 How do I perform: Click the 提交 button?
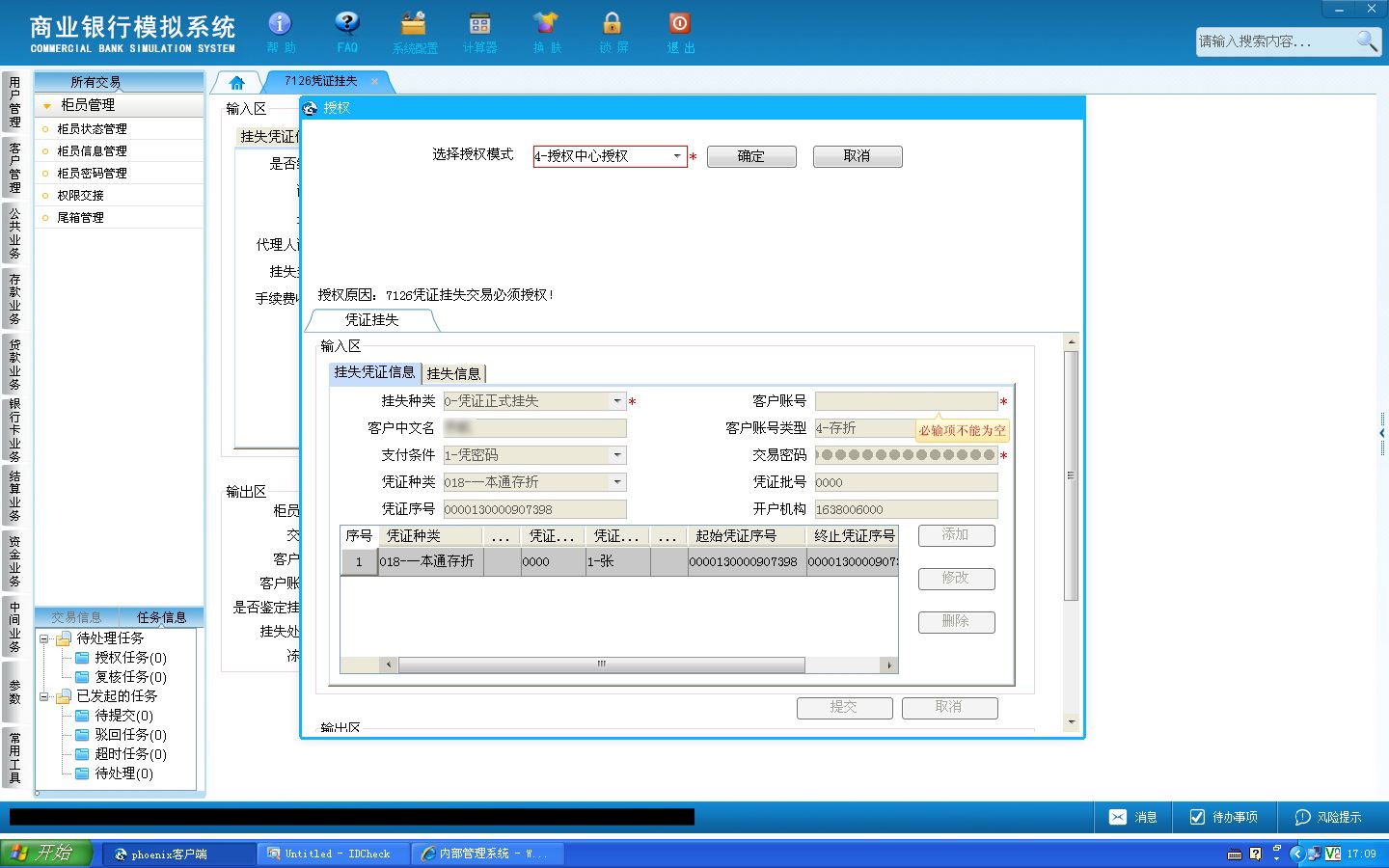[844, 708]
